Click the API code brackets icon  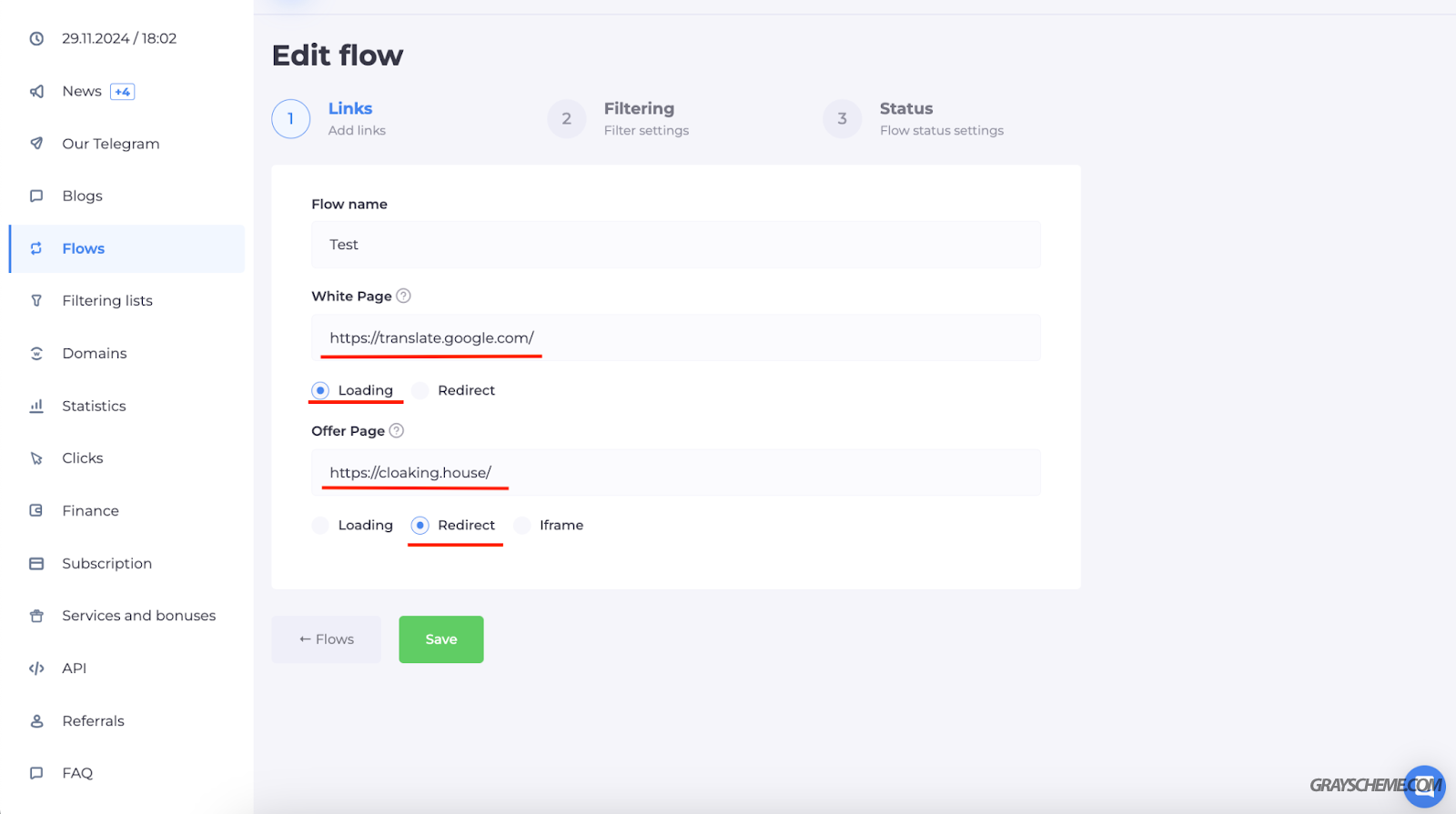pyautogui.click(x=36, y=668)
